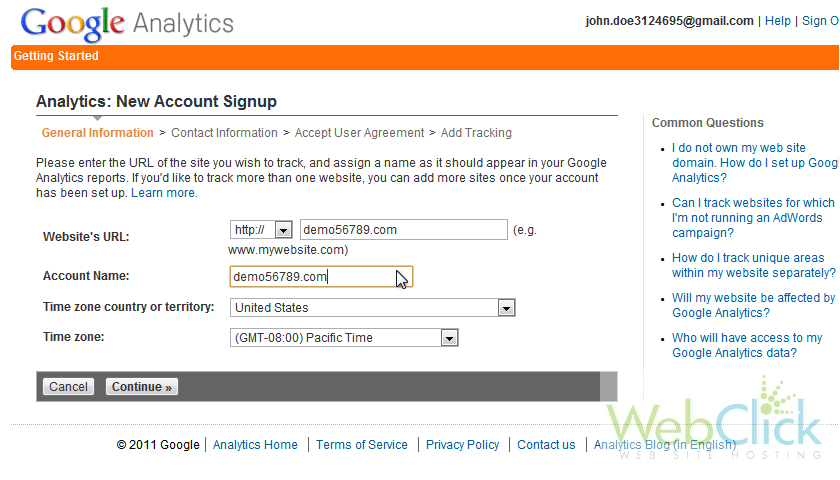Select the Add Tracking step
Screen dimensions: 840x480
coord(476,133)
